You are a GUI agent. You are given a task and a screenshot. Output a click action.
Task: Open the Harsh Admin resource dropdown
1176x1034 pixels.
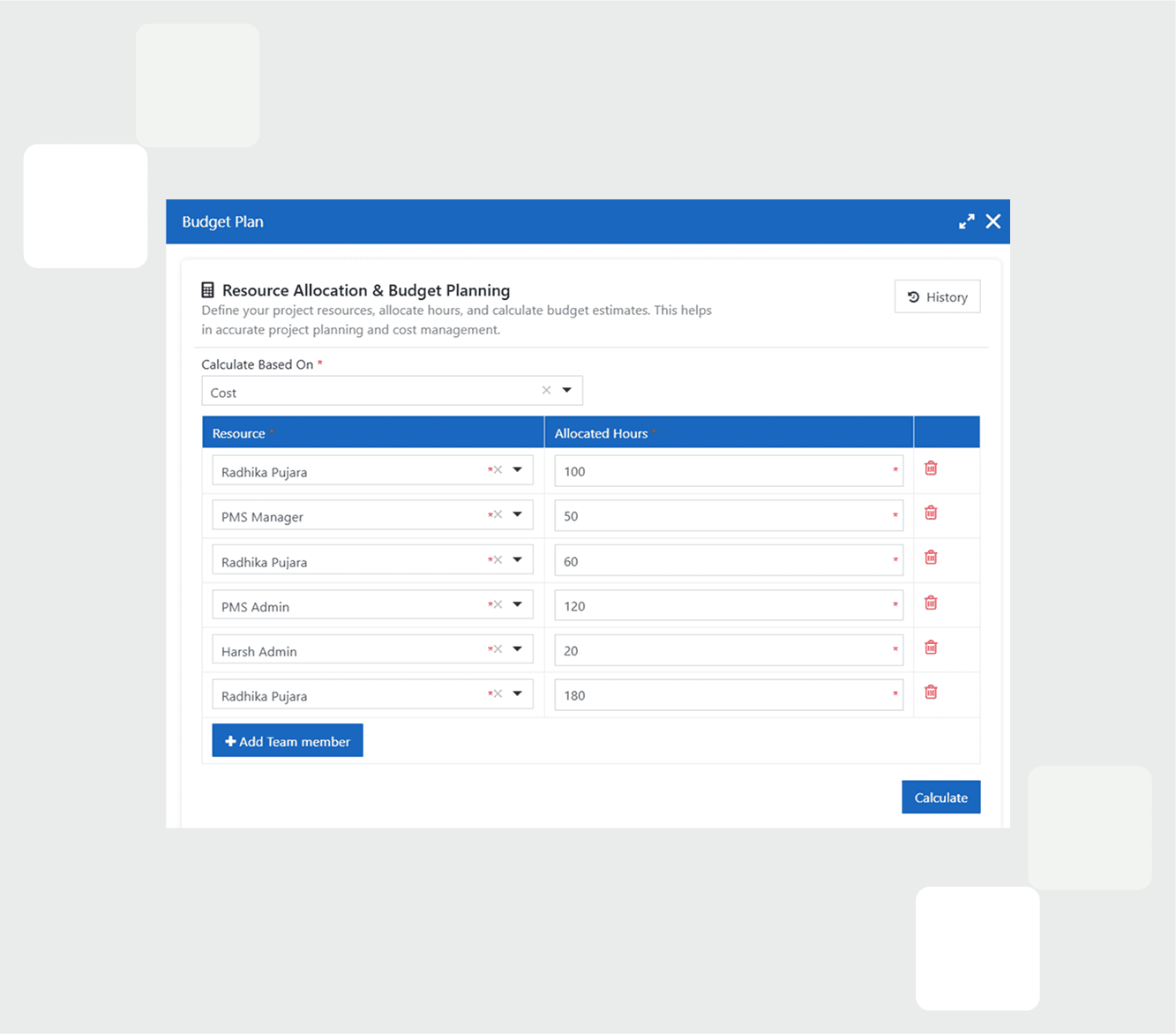point(518,649)
